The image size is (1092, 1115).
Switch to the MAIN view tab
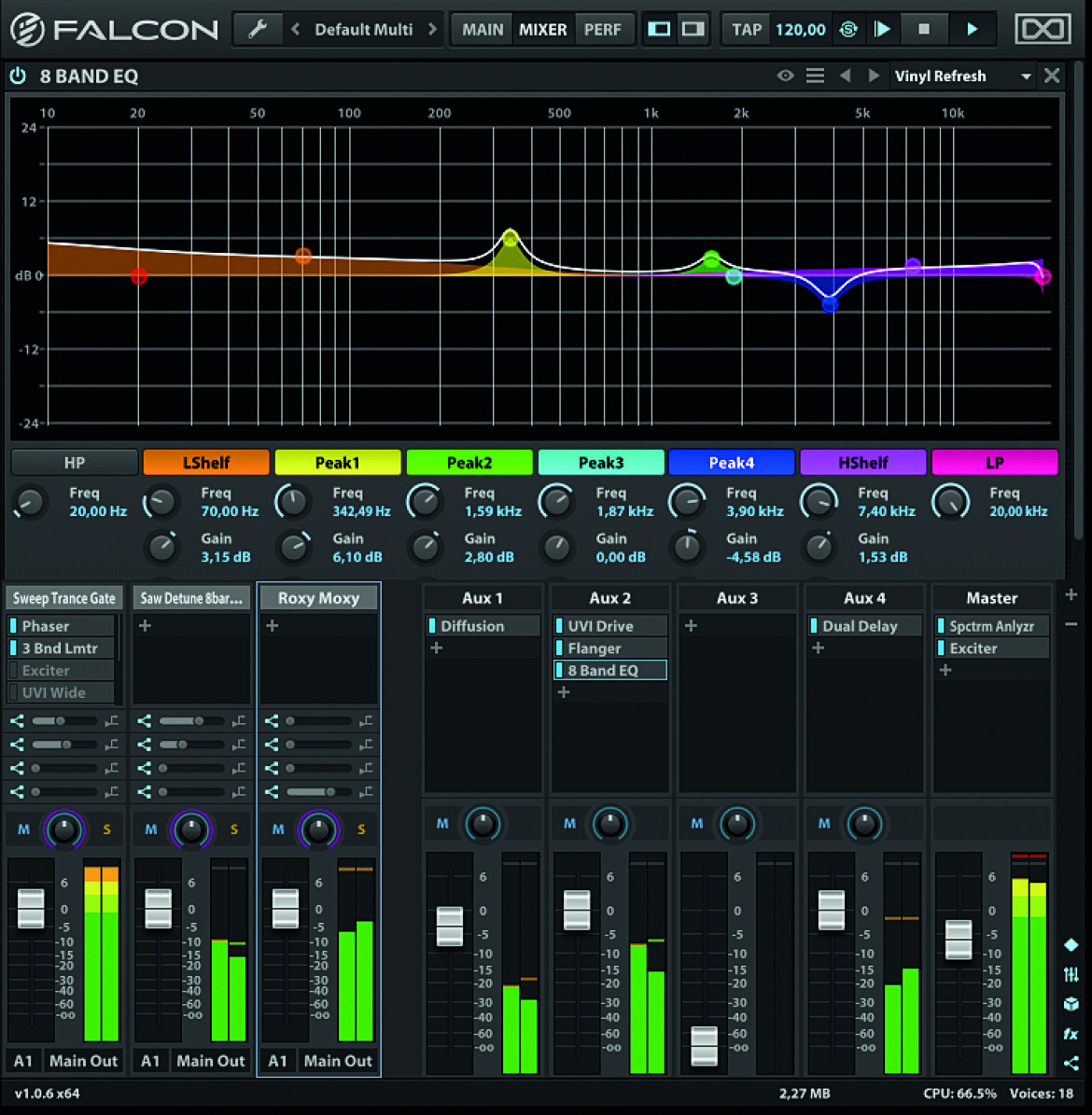click(483, 29)
